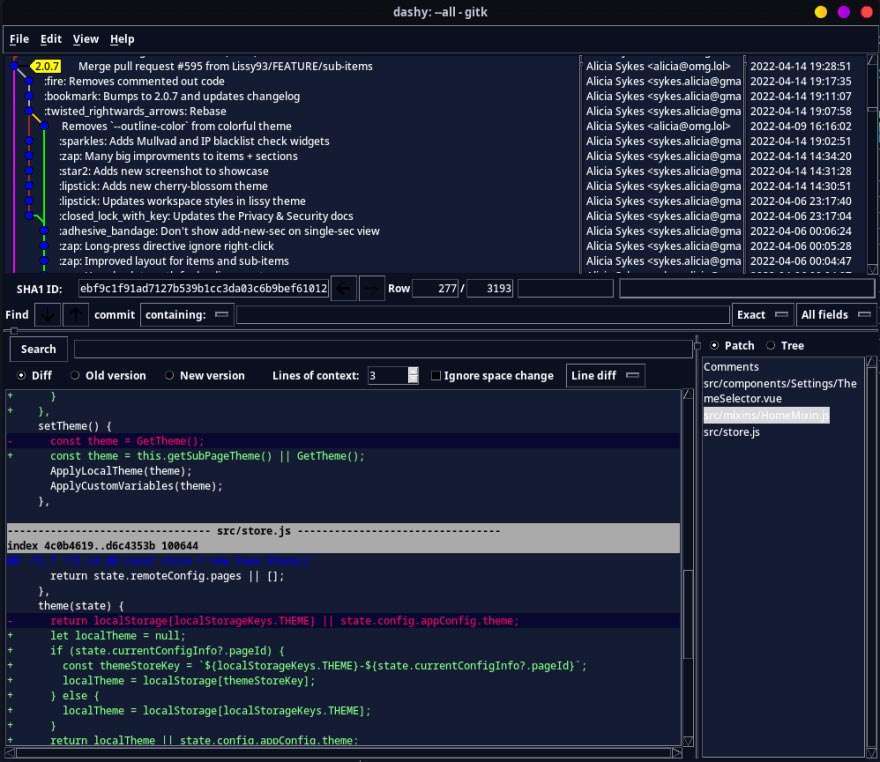Open the Exact match type dropdown
This screenshot has width=880, height=762.
(763, 315)
